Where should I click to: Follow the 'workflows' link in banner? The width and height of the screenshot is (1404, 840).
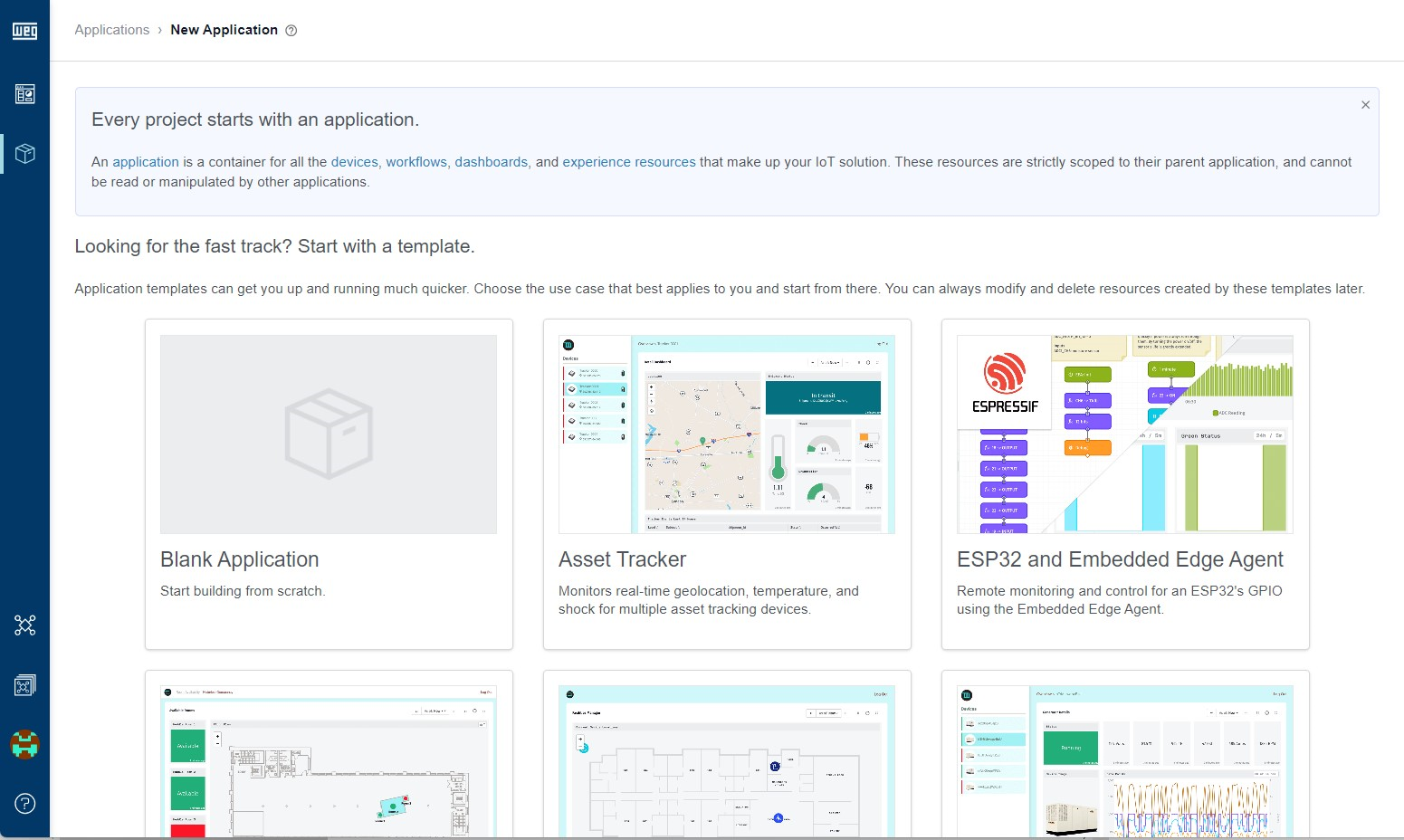[x=416, y=162]
